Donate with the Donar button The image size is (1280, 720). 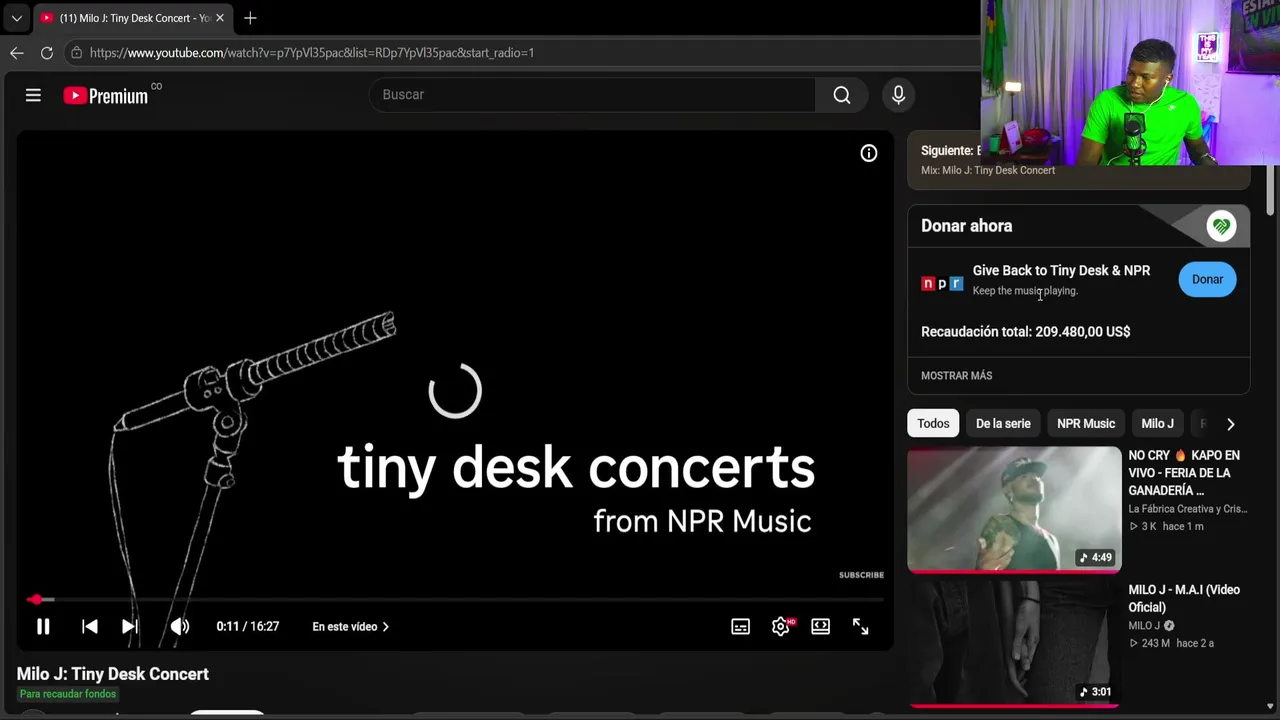point(1207,279)
